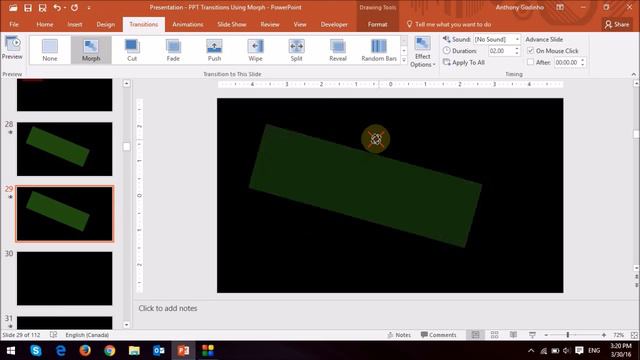
Task: Expand the transitions gallery More arrow
Action: pos(404,60)
